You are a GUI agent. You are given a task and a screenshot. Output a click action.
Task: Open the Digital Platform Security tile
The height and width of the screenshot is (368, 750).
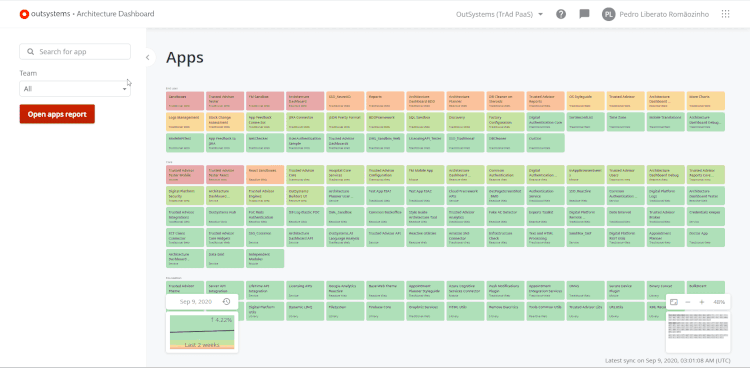point(185,196)
